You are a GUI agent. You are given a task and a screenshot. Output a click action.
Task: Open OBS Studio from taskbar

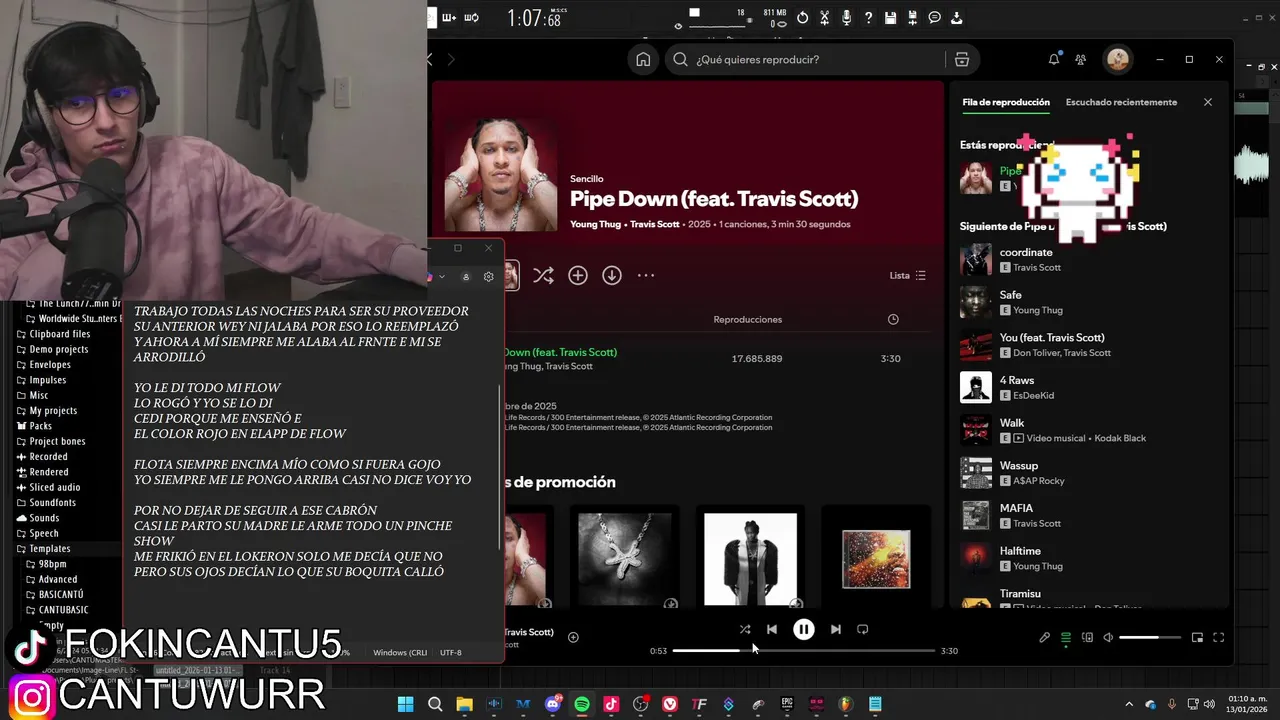point(641,704)
